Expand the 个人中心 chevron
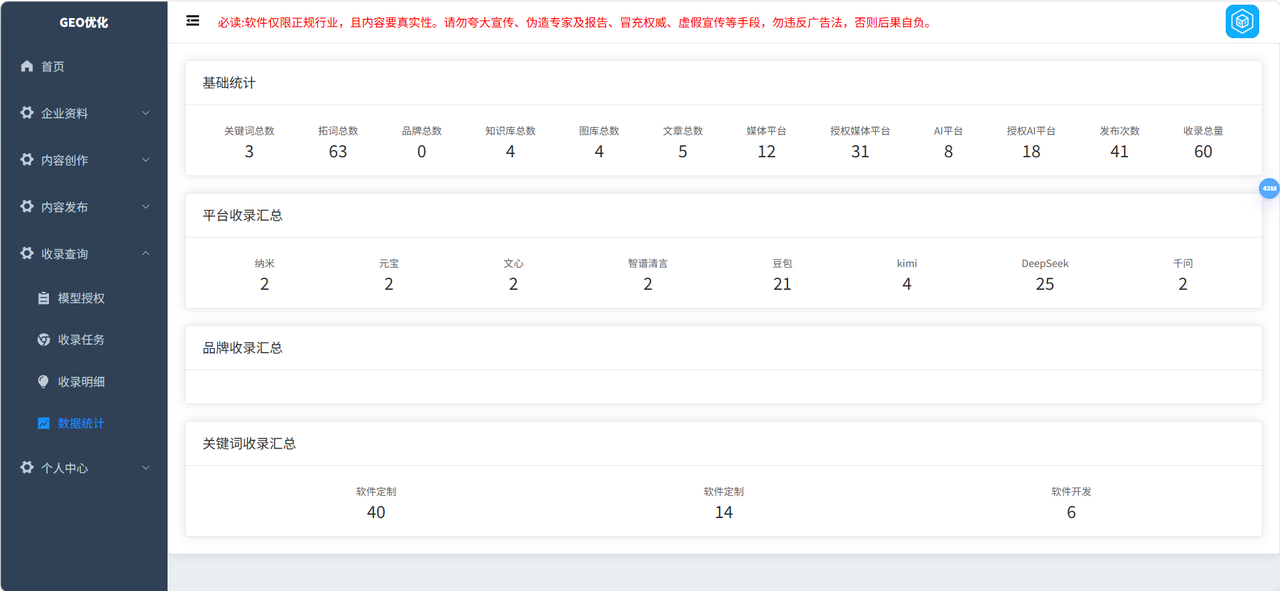Screen dimensions: 1280x591 point(146,468)
